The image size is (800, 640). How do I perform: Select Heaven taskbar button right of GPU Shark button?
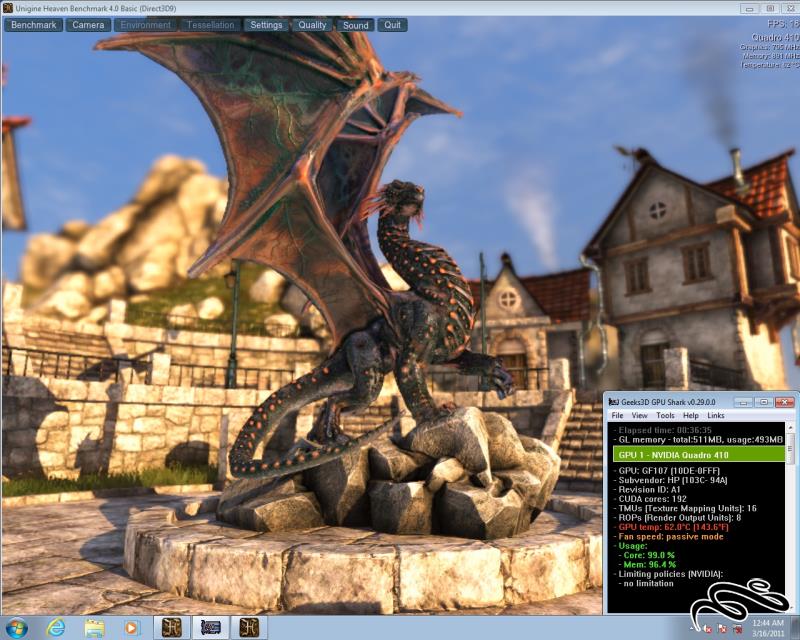tap(249, 627)
